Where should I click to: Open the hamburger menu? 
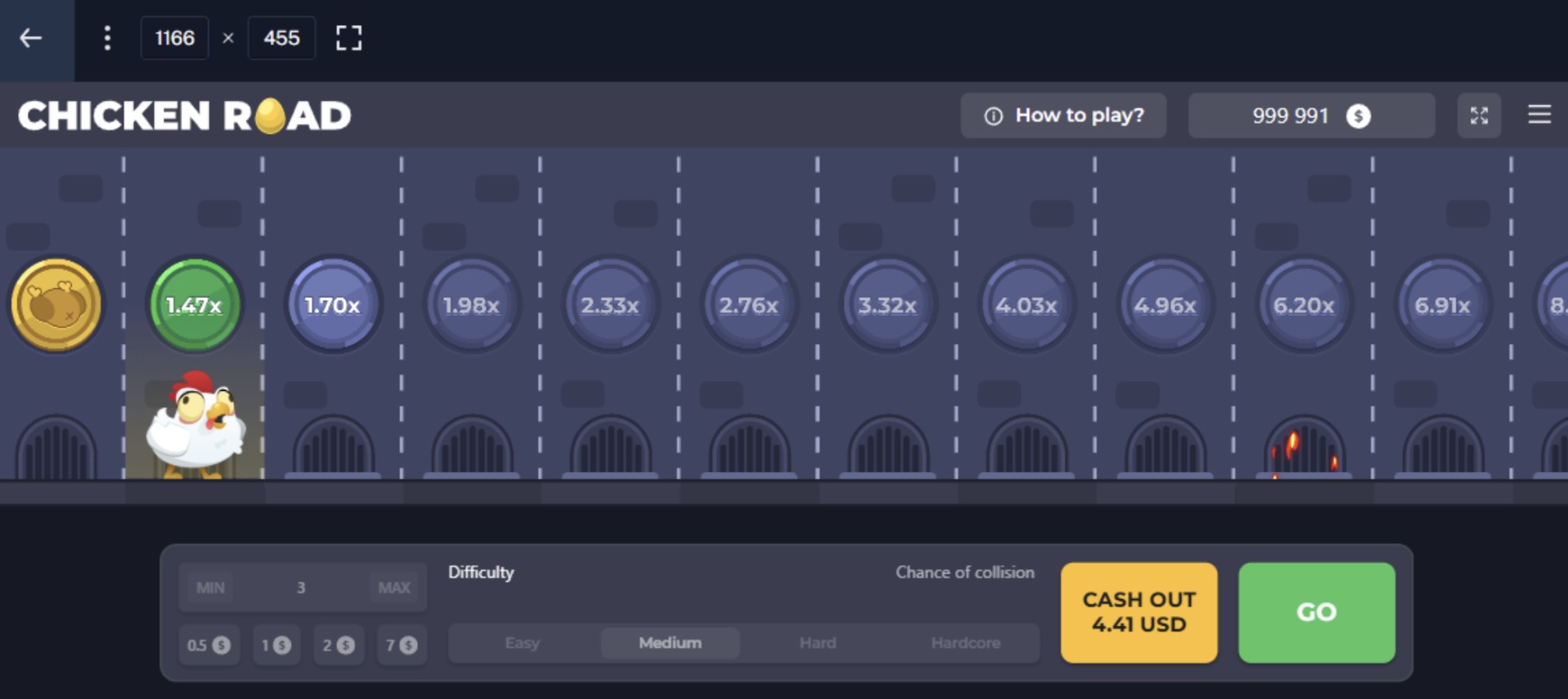click(1539, 115)
